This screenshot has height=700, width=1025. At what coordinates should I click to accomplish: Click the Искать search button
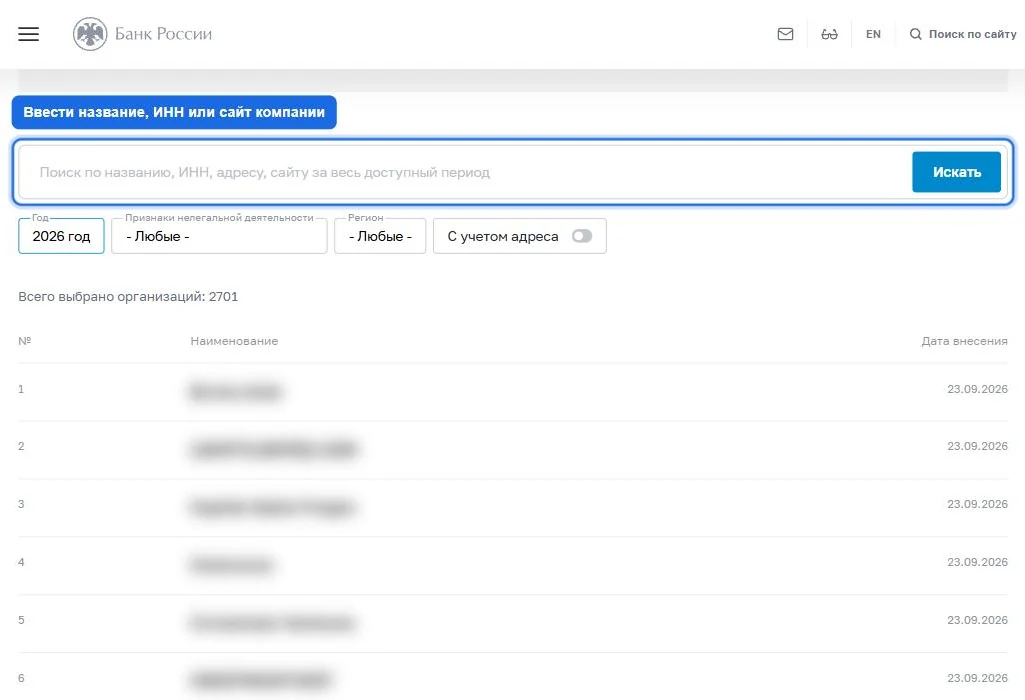[x=956, y=172]
